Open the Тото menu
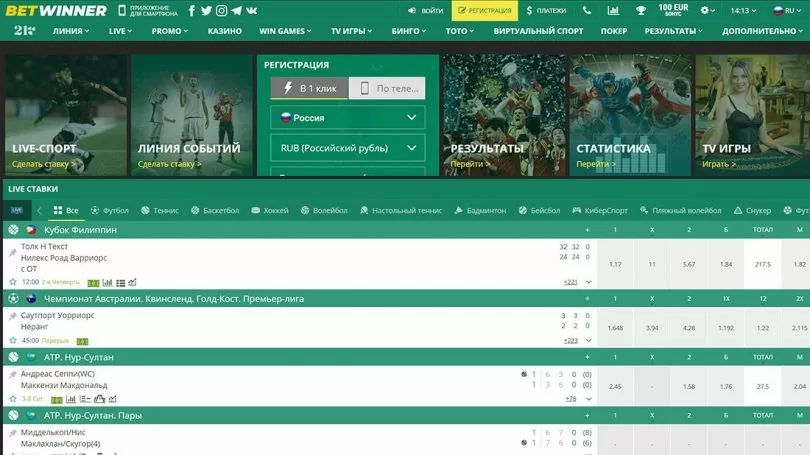 click(459, 31)
